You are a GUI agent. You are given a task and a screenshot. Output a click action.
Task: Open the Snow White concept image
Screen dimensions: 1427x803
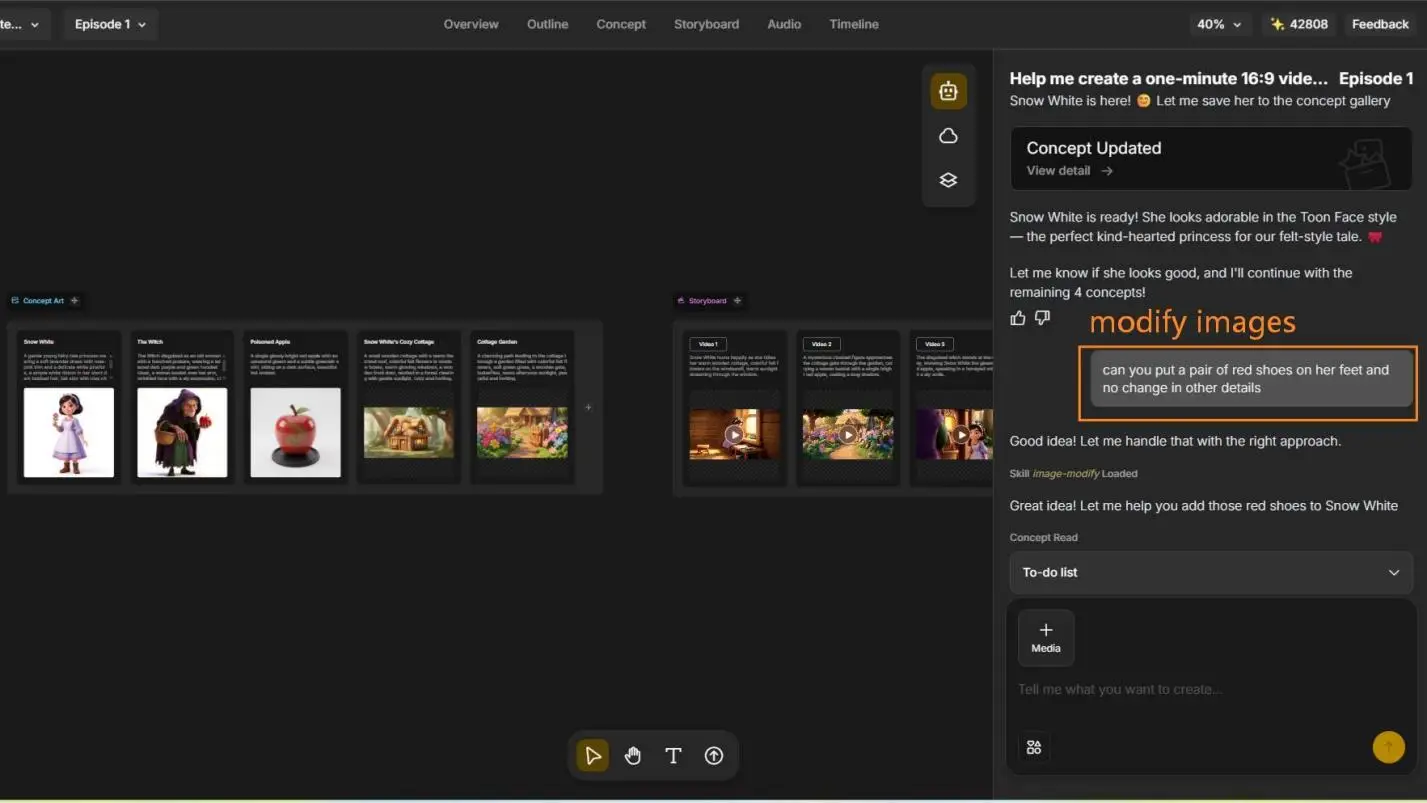click(69, 432)
